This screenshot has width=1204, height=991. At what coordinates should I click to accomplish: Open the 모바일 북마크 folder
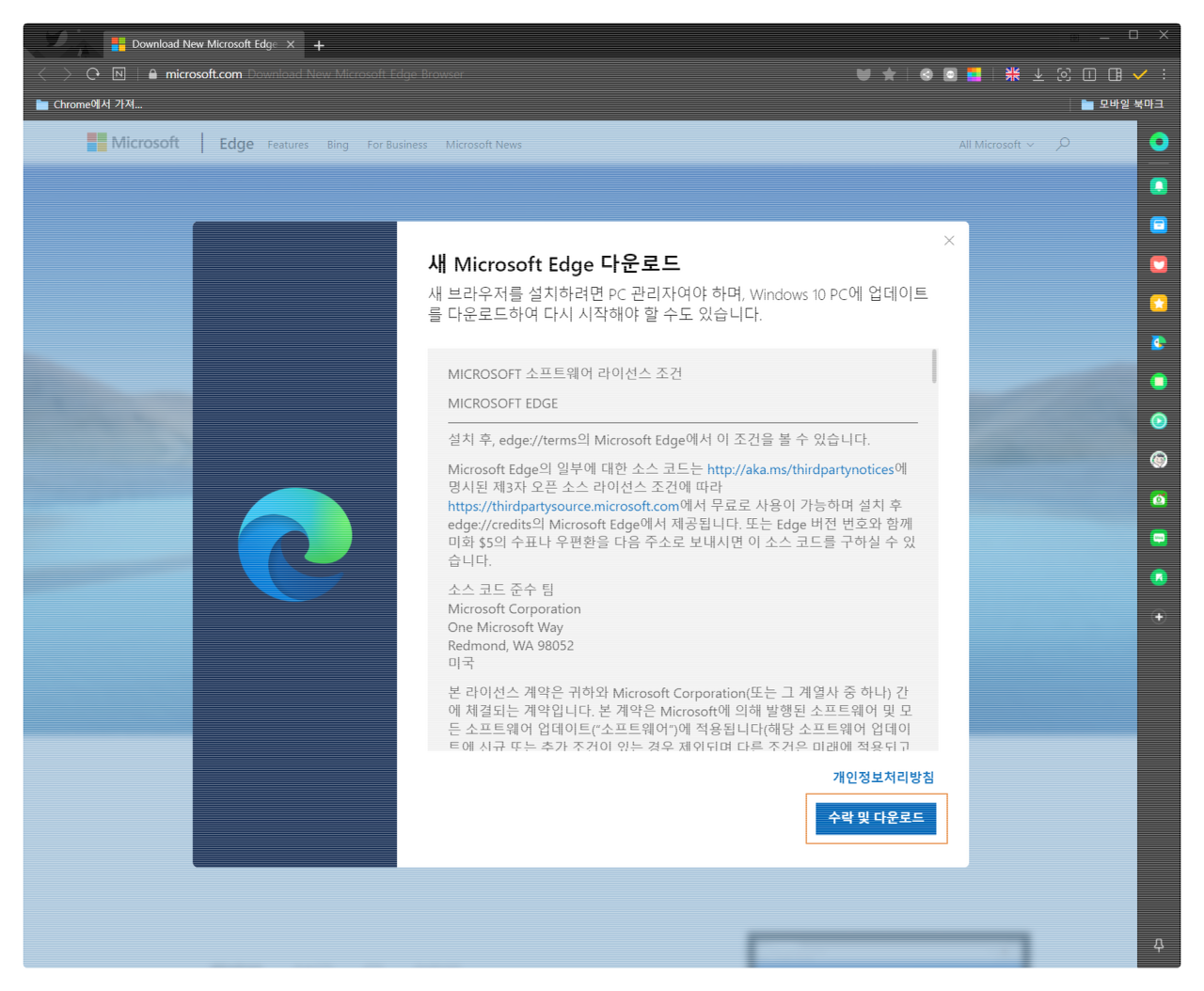coord(1122,104)
